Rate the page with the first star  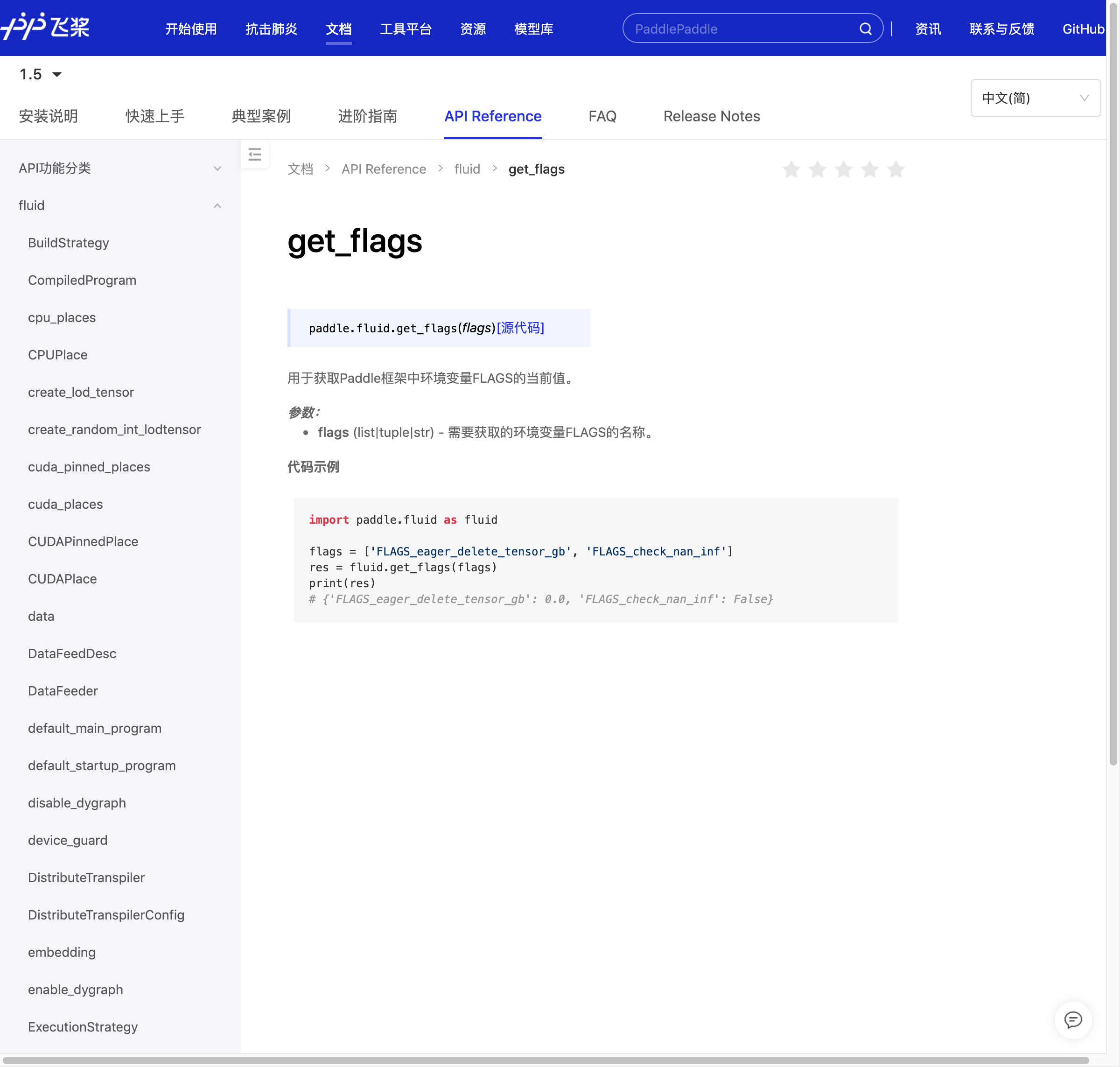pyautogui.click(x=791, y=169)
